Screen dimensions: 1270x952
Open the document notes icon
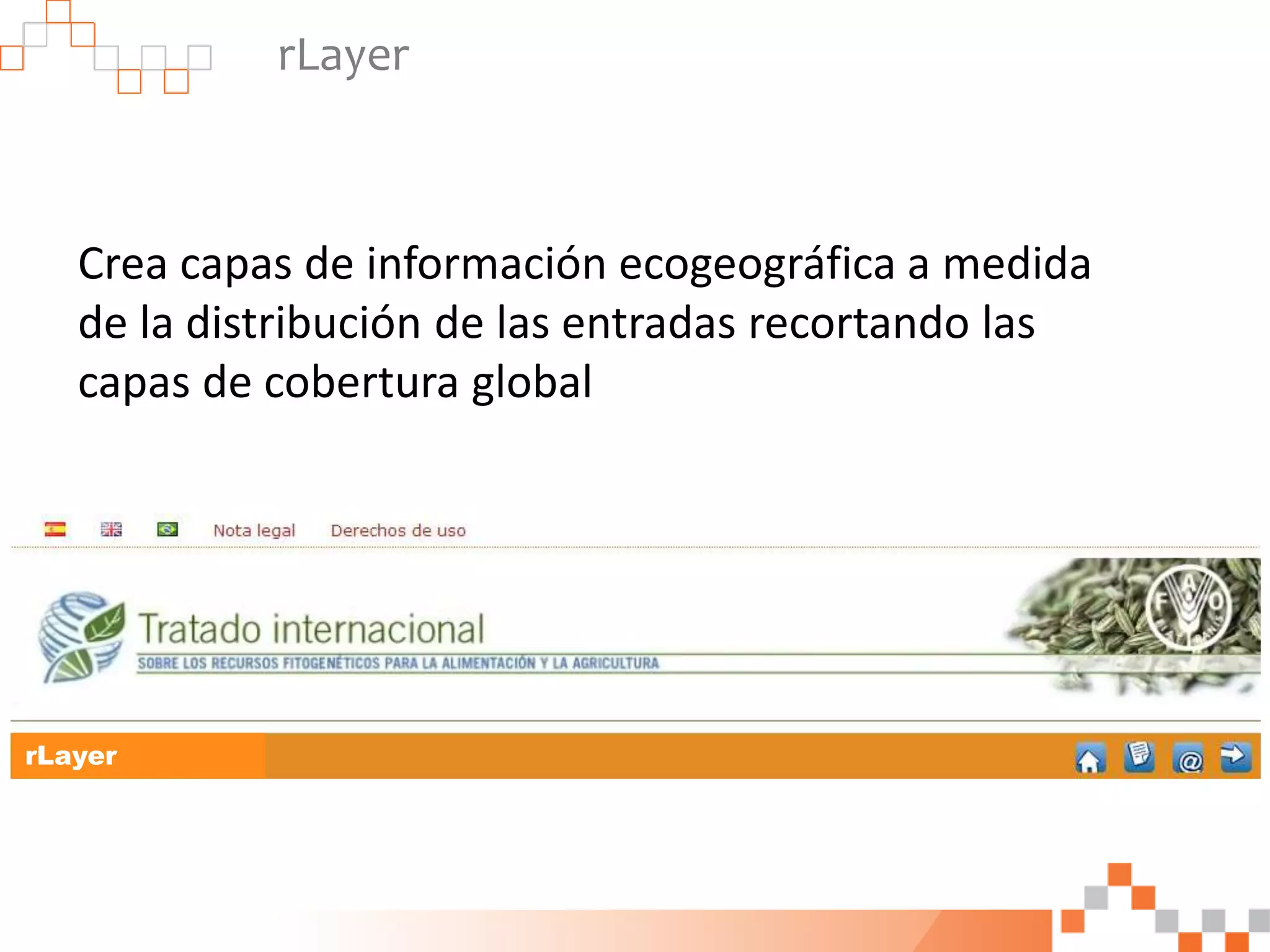(1139, 757)
